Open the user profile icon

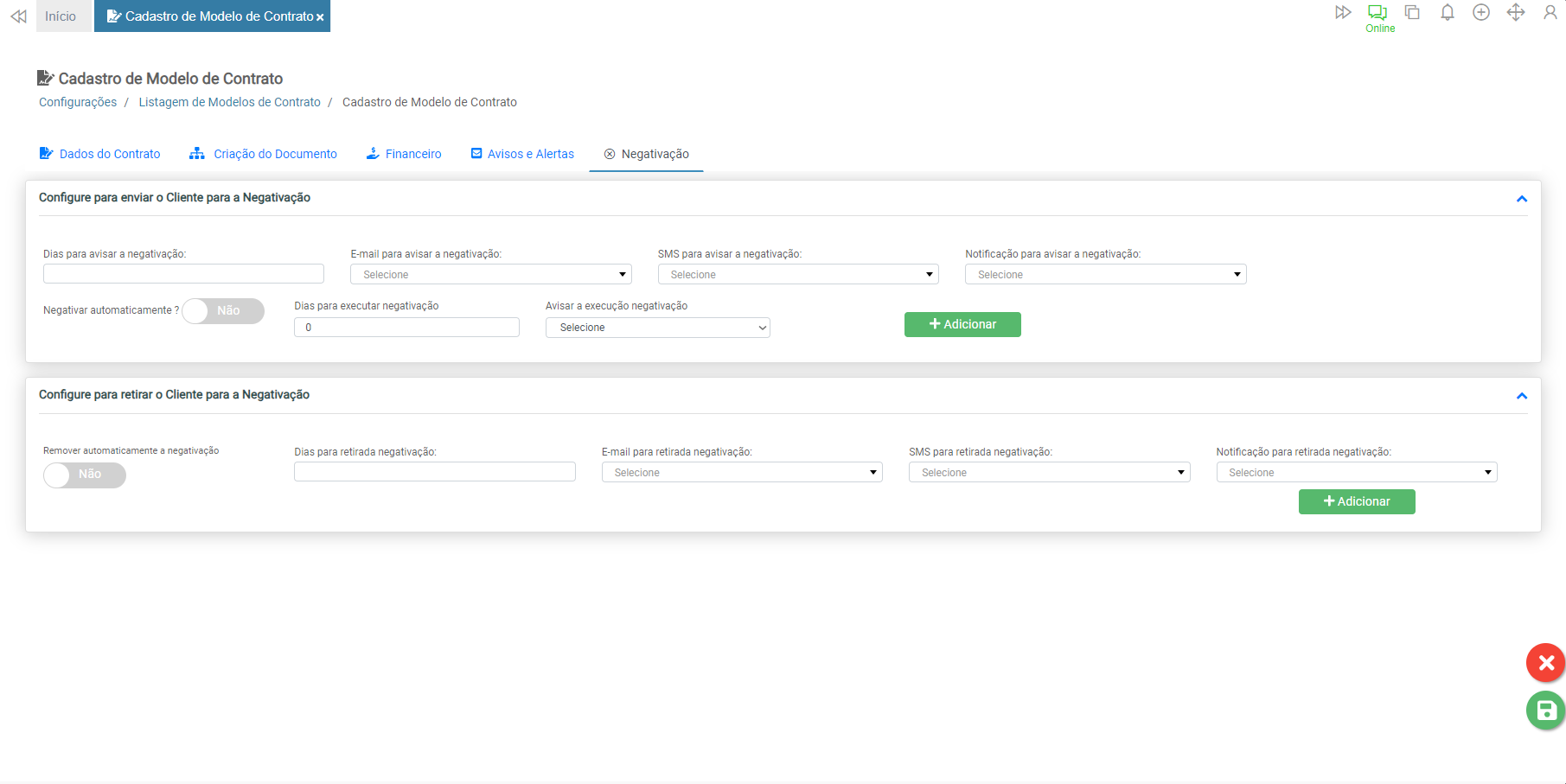coord(1550,13)
